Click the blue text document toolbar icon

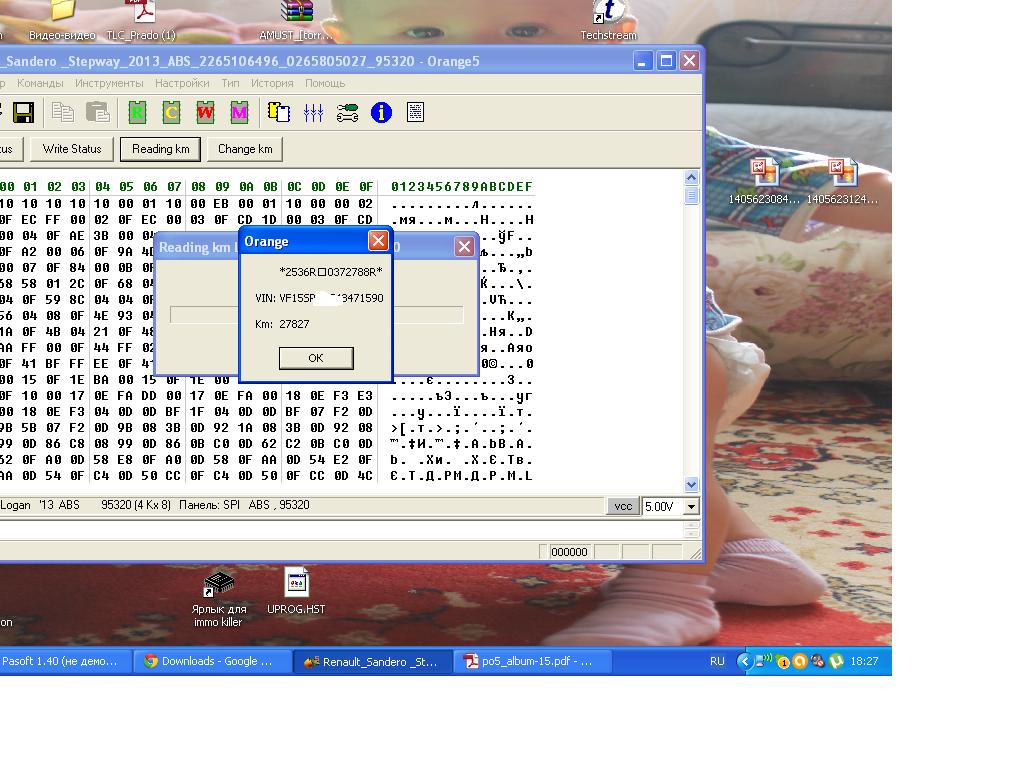click(x=415, y=112)
